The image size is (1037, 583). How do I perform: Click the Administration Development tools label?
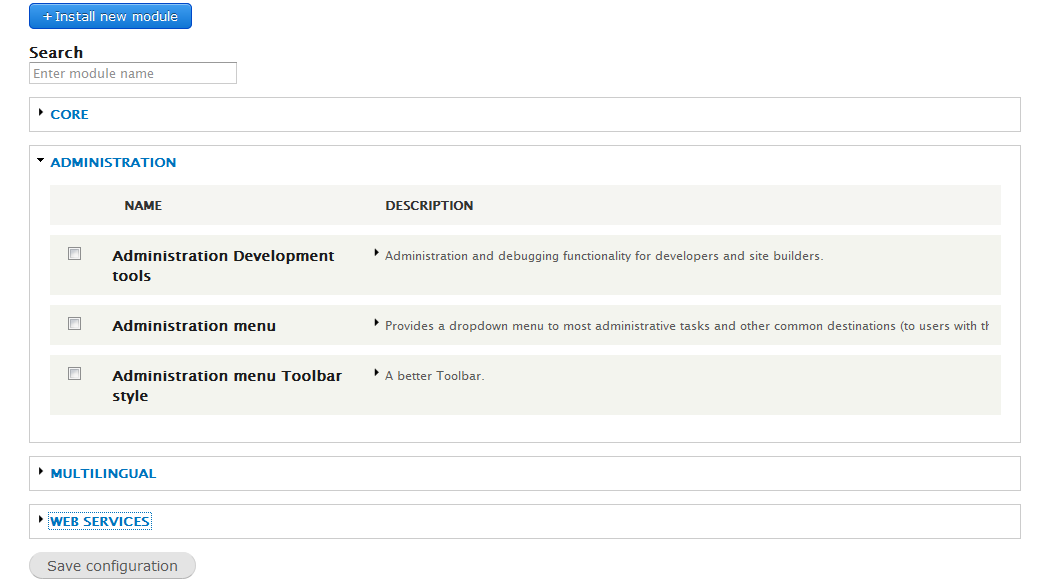(223, 266)
